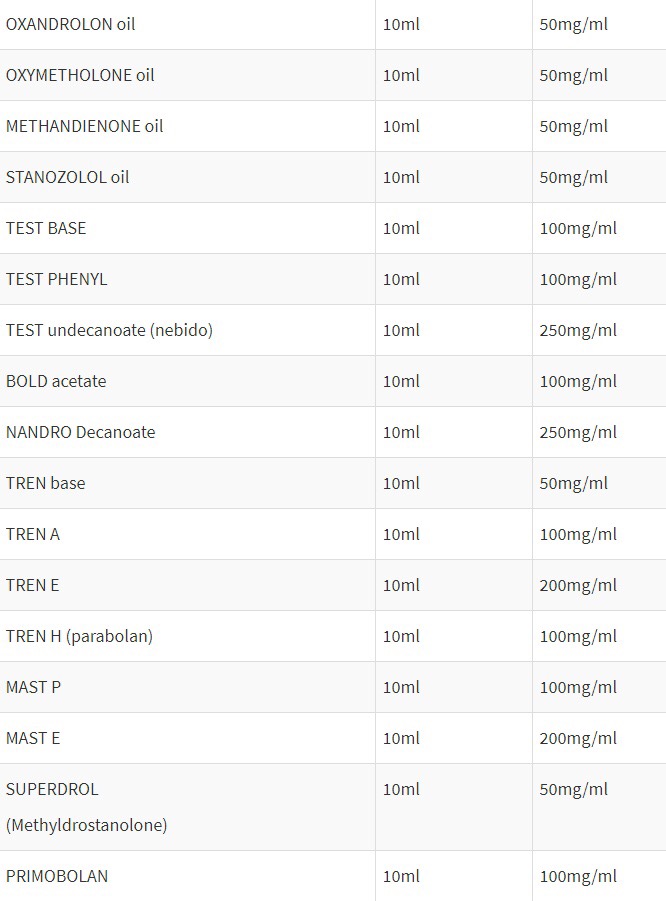Select the 200mg/ml concentration for TREN E
The width and height of the screenshot is (666, 901).
[x=578, y=585]
